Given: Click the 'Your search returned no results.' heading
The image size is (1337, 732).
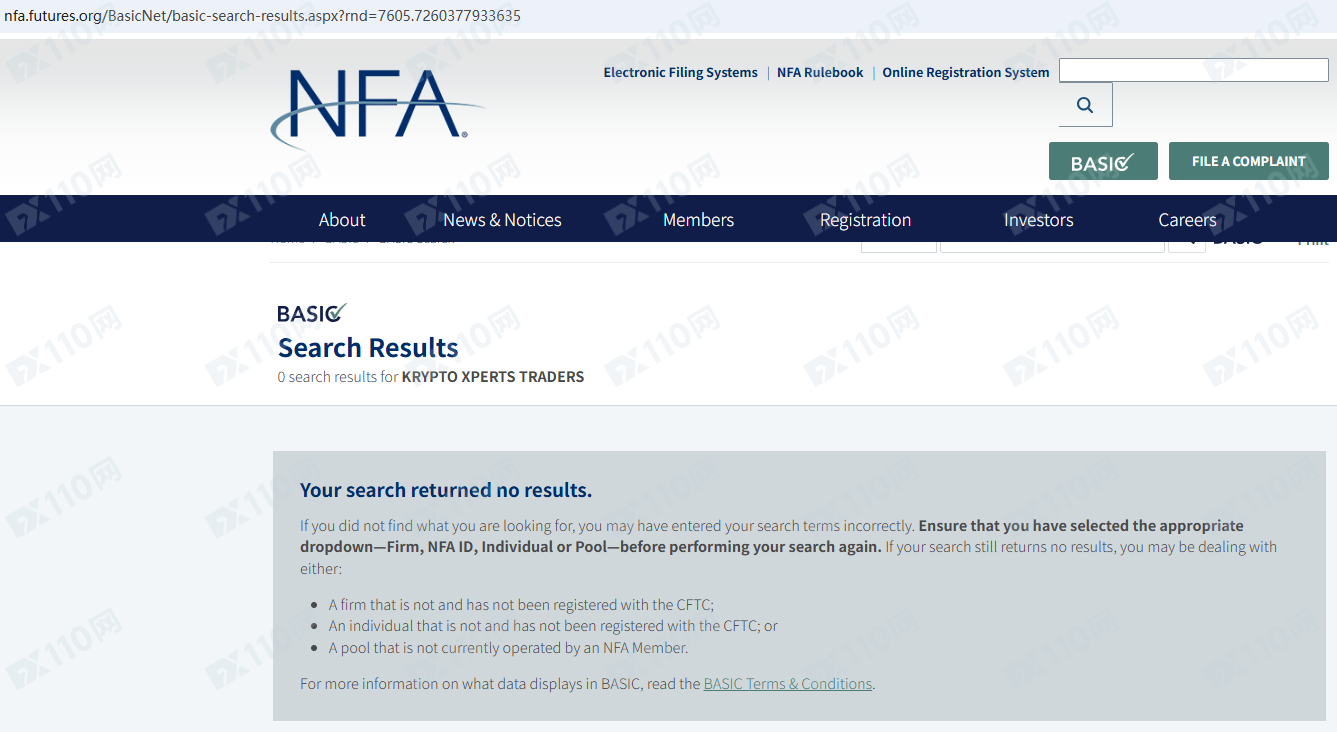Looking at the screenshot, I should pyautogui.click(x=446, y=490).
